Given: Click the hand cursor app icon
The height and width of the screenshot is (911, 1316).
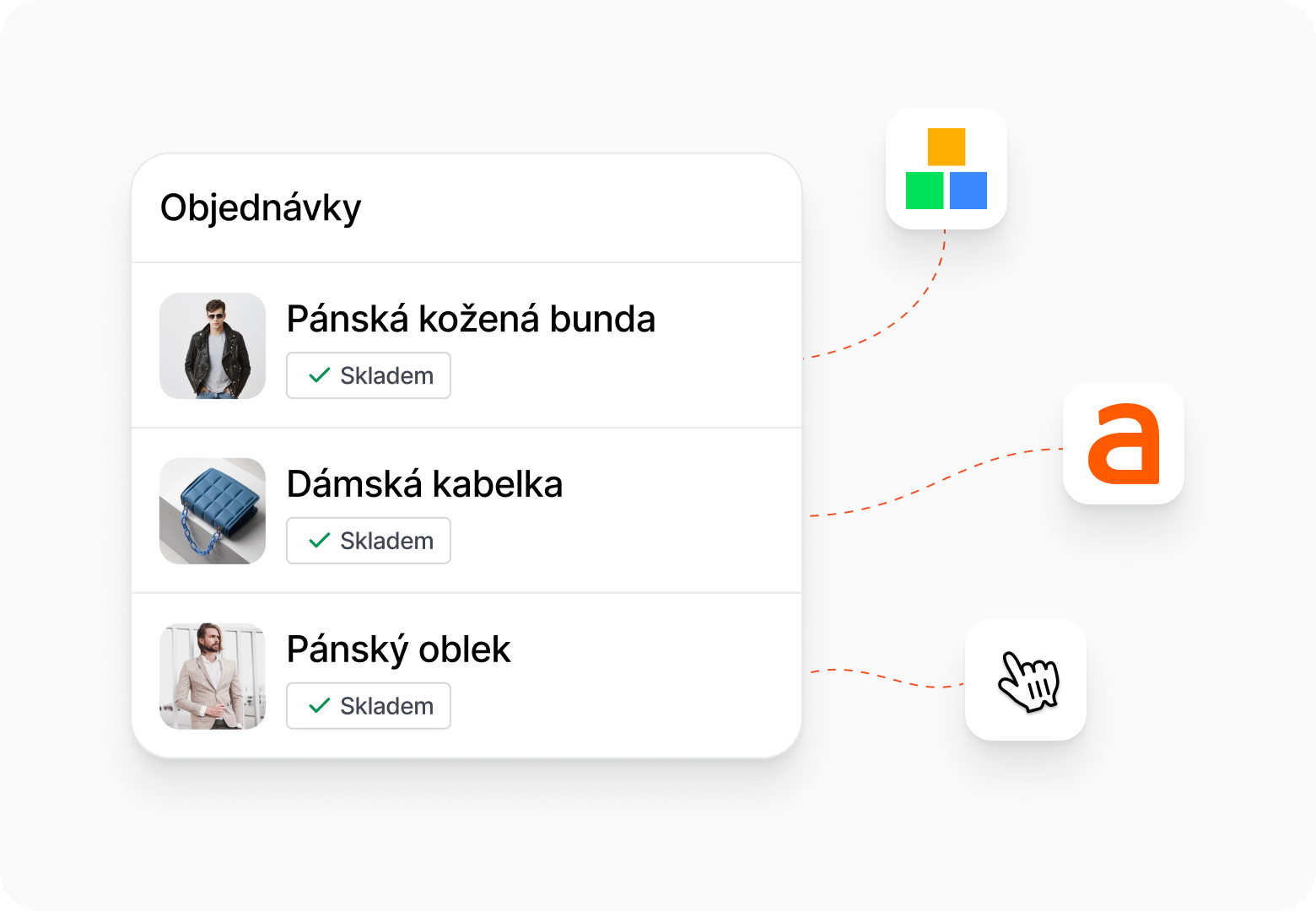Looking at the screenshot, I should (x=1026, y=680).
